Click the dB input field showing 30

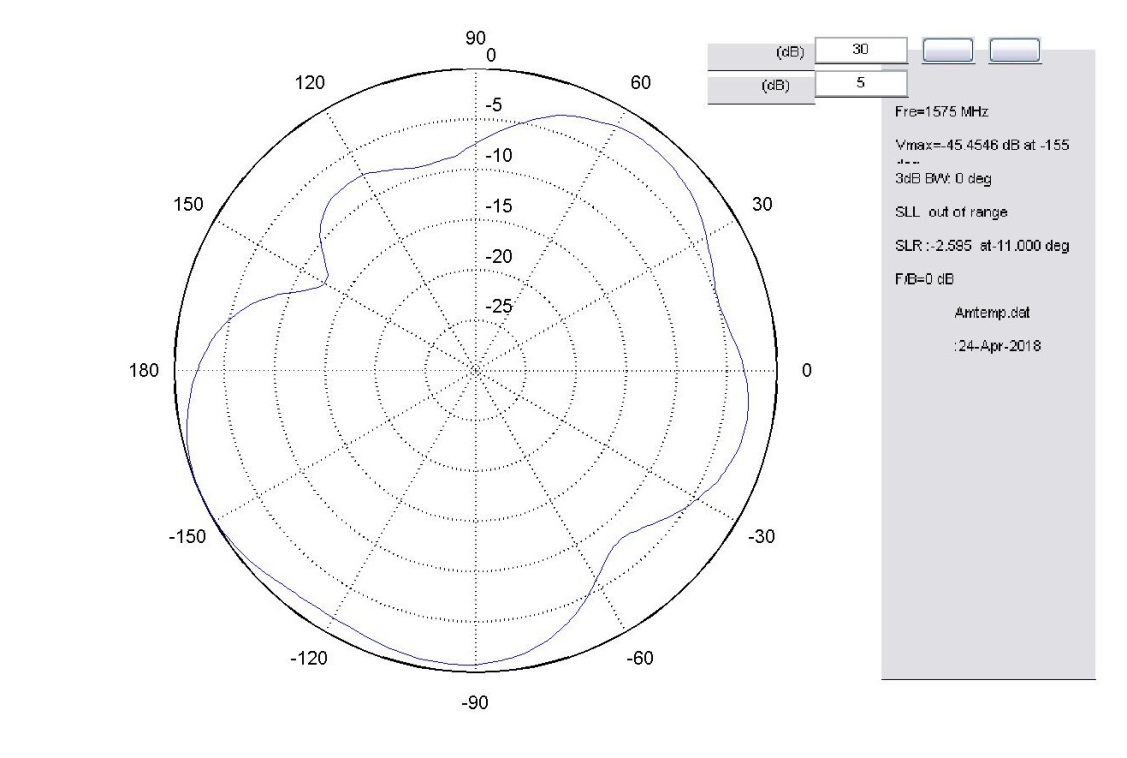pyautogui.click(x=861, y=49)
